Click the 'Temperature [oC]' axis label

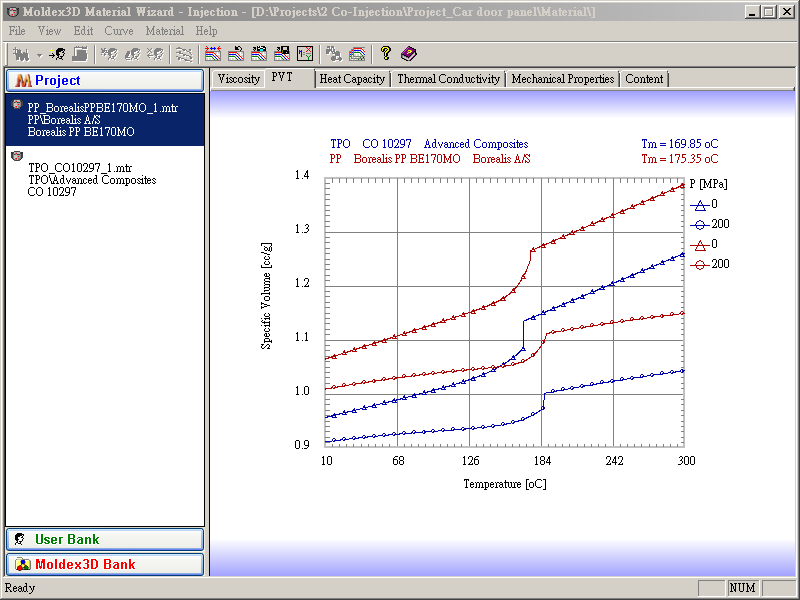505,484
